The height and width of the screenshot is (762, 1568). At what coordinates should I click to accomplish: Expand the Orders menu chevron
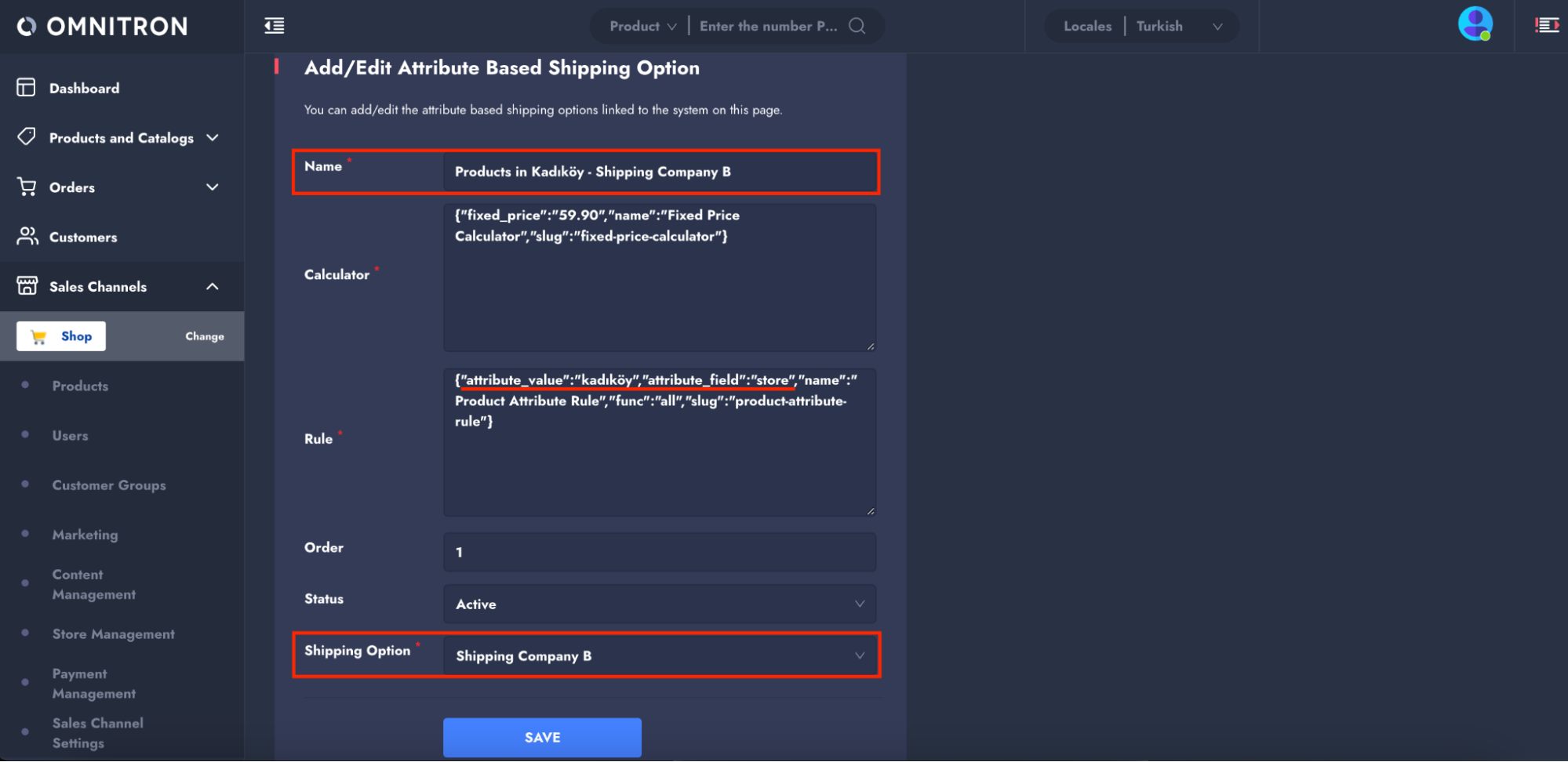(x=212, y=187)
